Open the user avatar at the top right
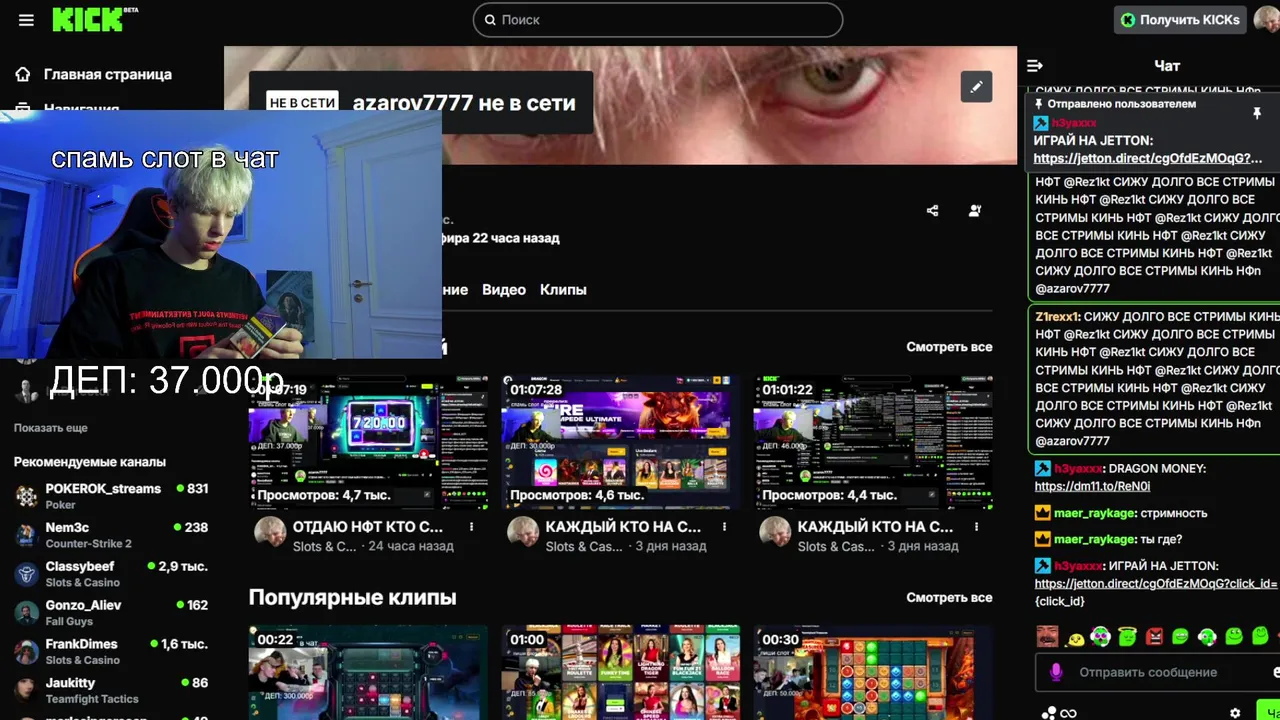The height and width of the screenshot is (720, 1280). tap(1267, 19)
